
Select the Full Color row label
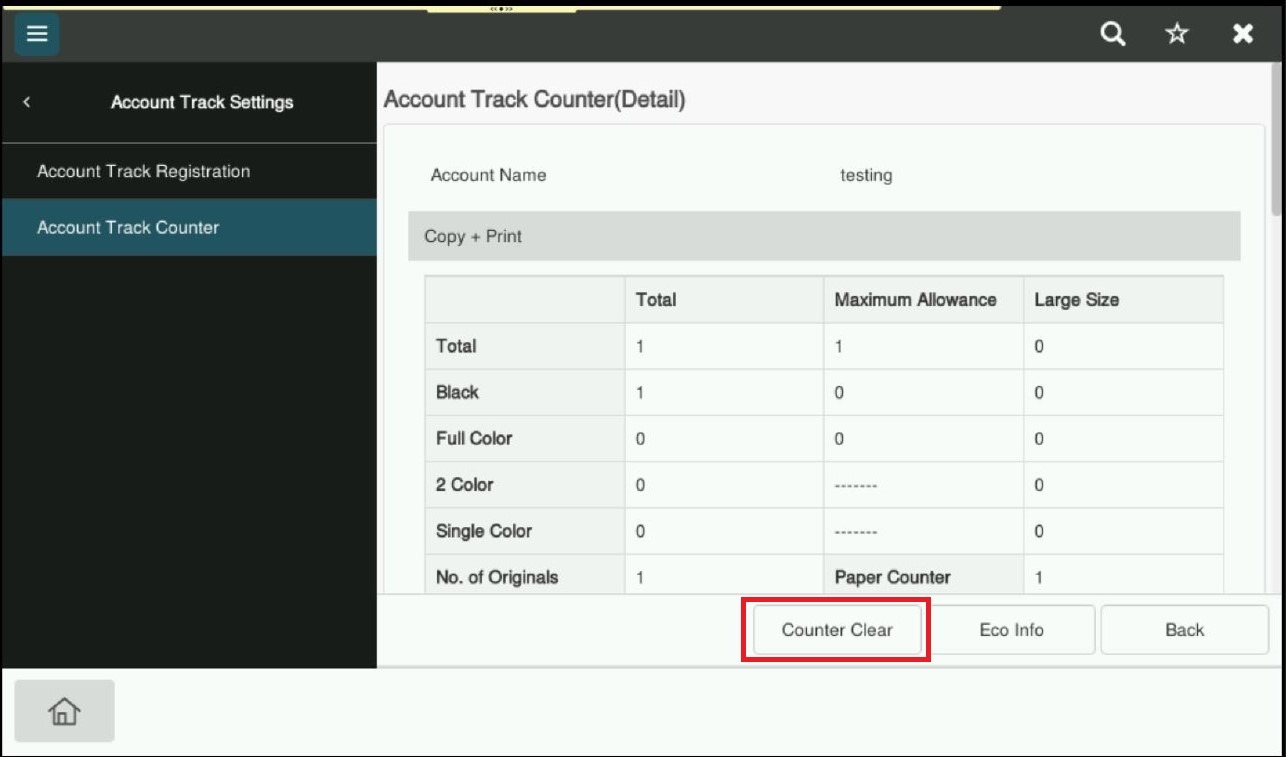[x=474, y=438]
